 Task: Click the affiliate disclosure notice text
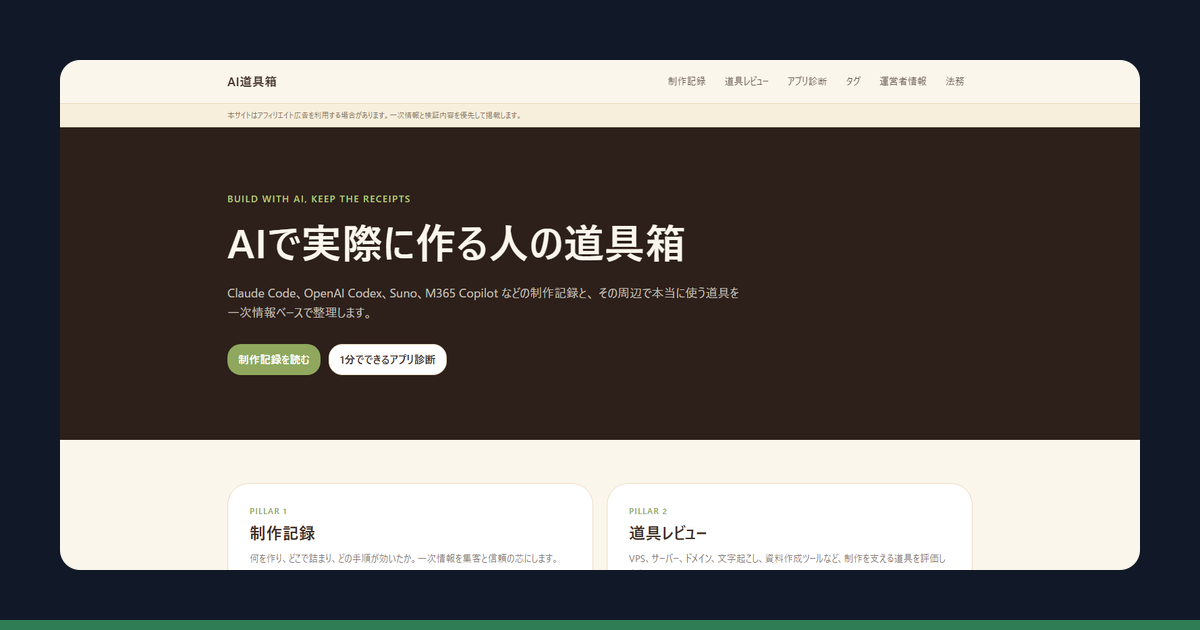pos(374,115)
